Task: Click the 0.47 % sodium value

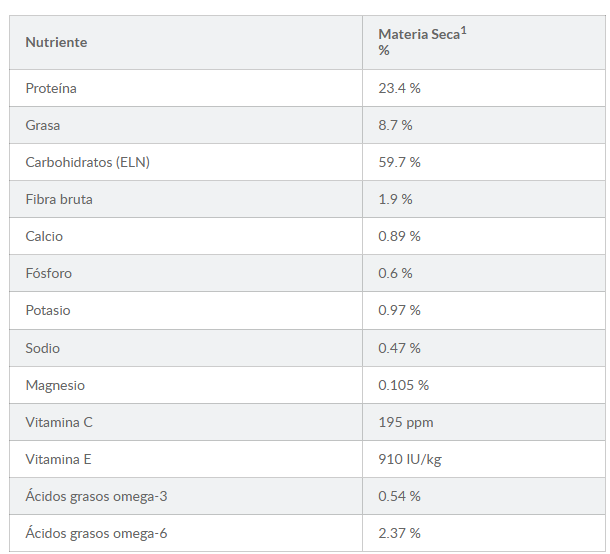Action: pyautogui.click(x=399, y=348)
